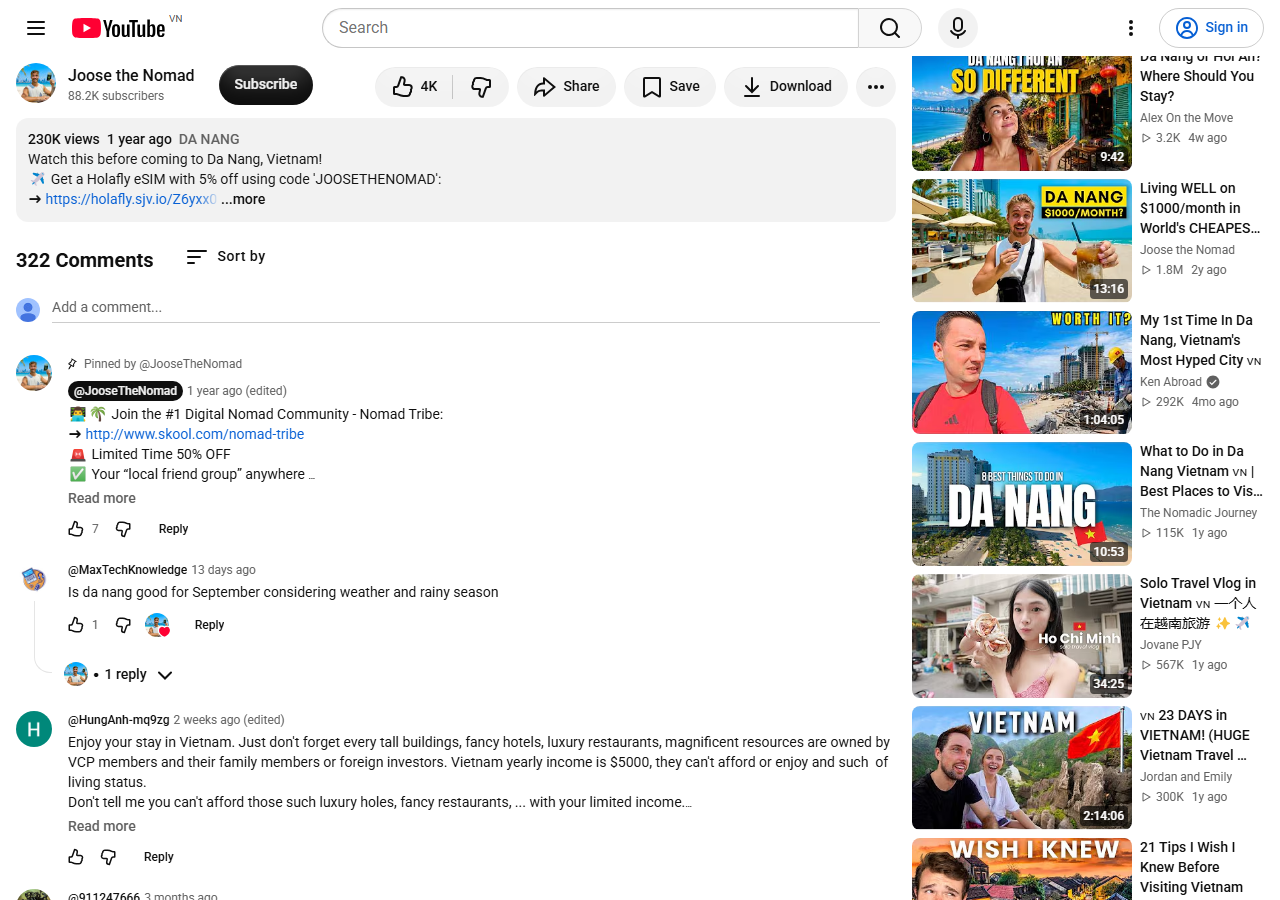Save video to playlist
The height and width of the screenshot is (900, 1280).
point(670,87)
